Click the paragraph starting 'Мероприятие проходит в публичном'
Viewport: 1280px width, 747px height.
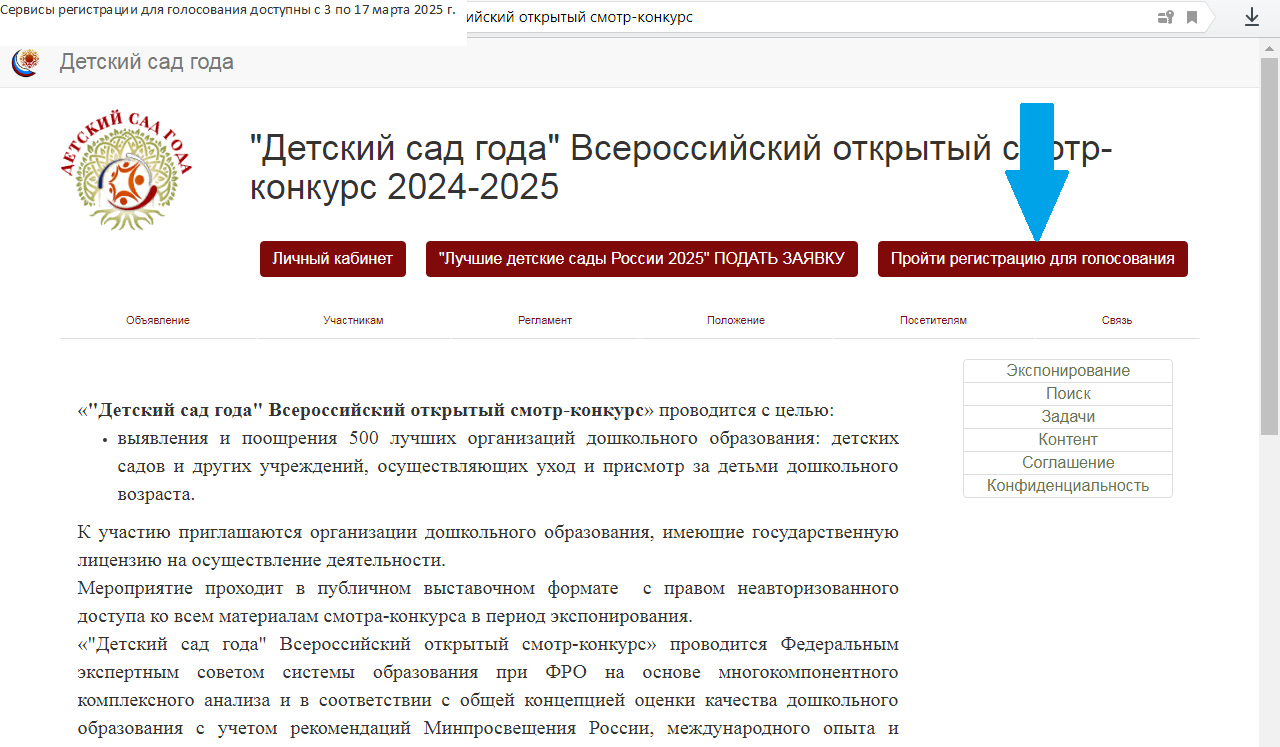pyautogui.click(x=488, y=601)
